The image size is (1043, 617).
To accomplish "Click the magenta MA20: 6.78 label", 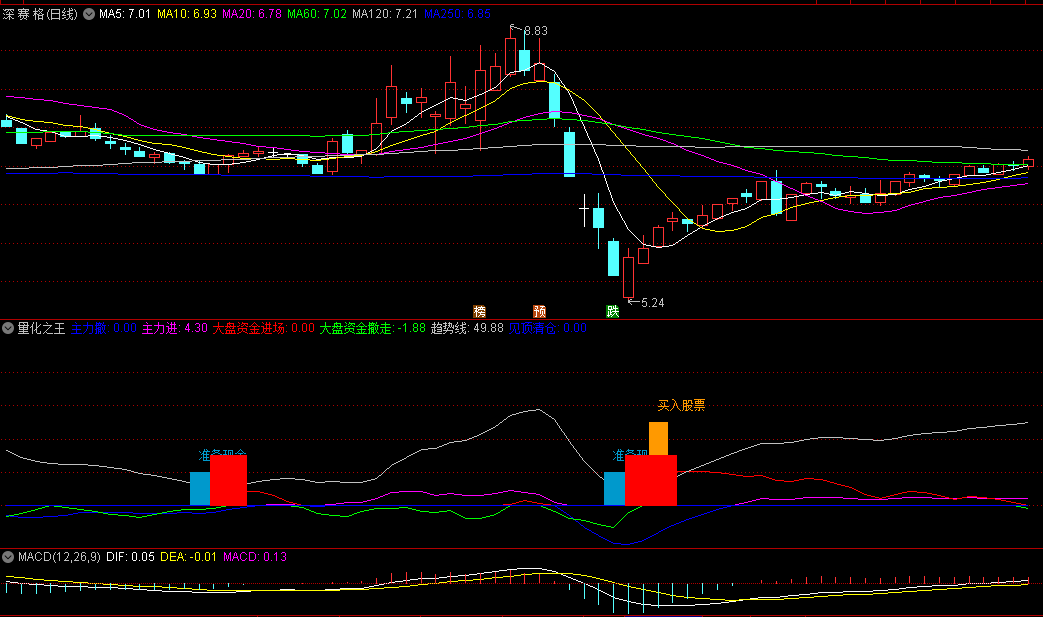I will [x=252, y=13].
